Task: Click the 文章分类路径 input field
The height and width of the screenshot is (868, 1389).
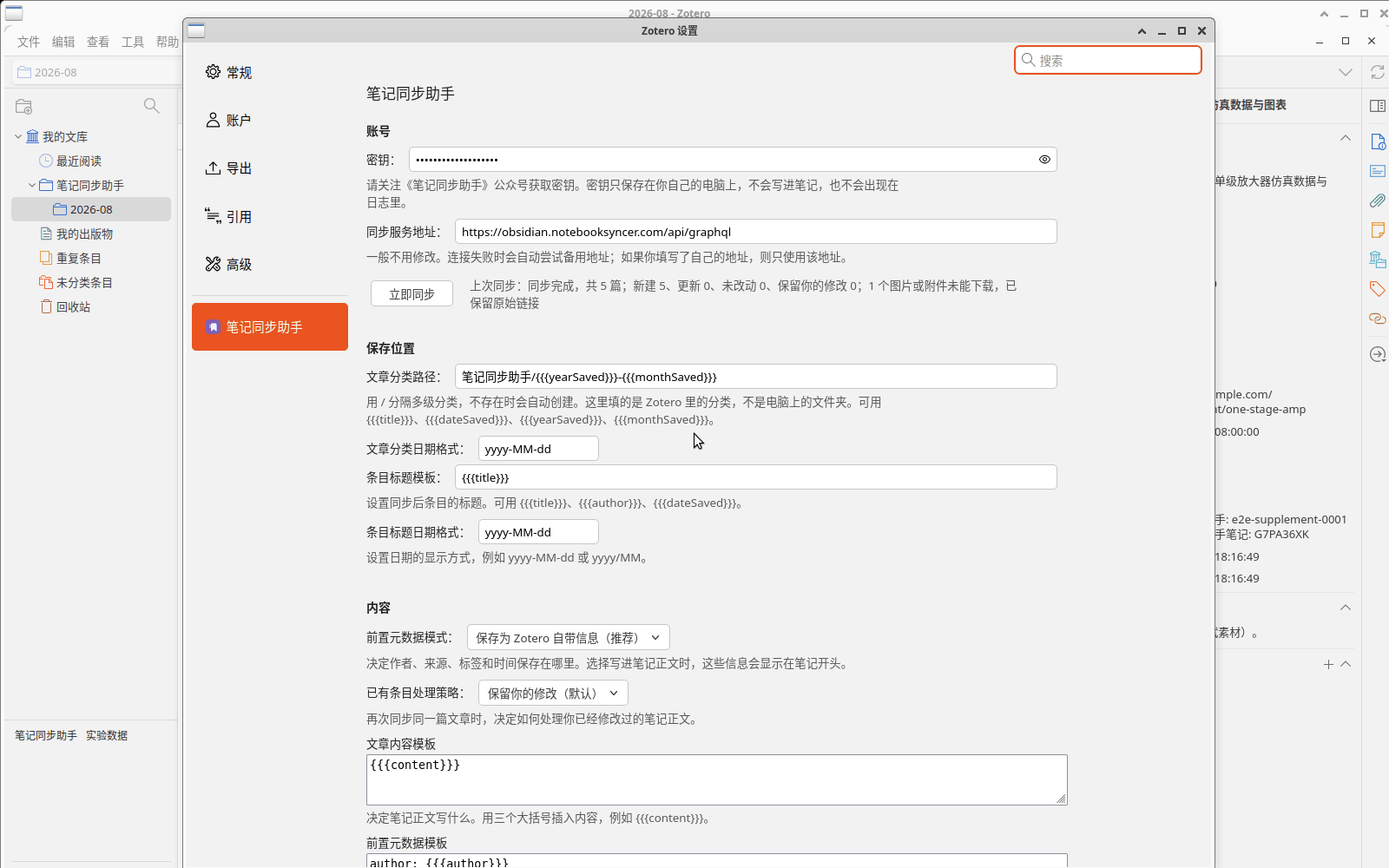Action: point(755,377)
